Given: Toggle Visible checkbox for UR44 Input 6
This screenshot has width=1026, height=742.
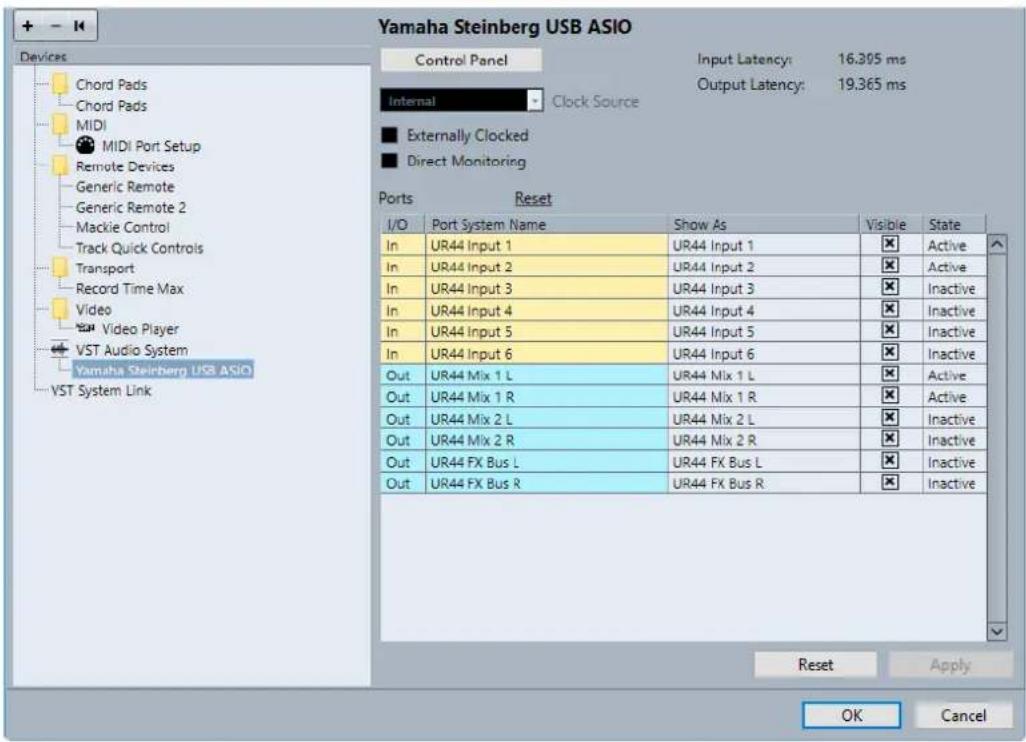Looking at the screenshot, I should pyautogui.click(x=889, y=353).
